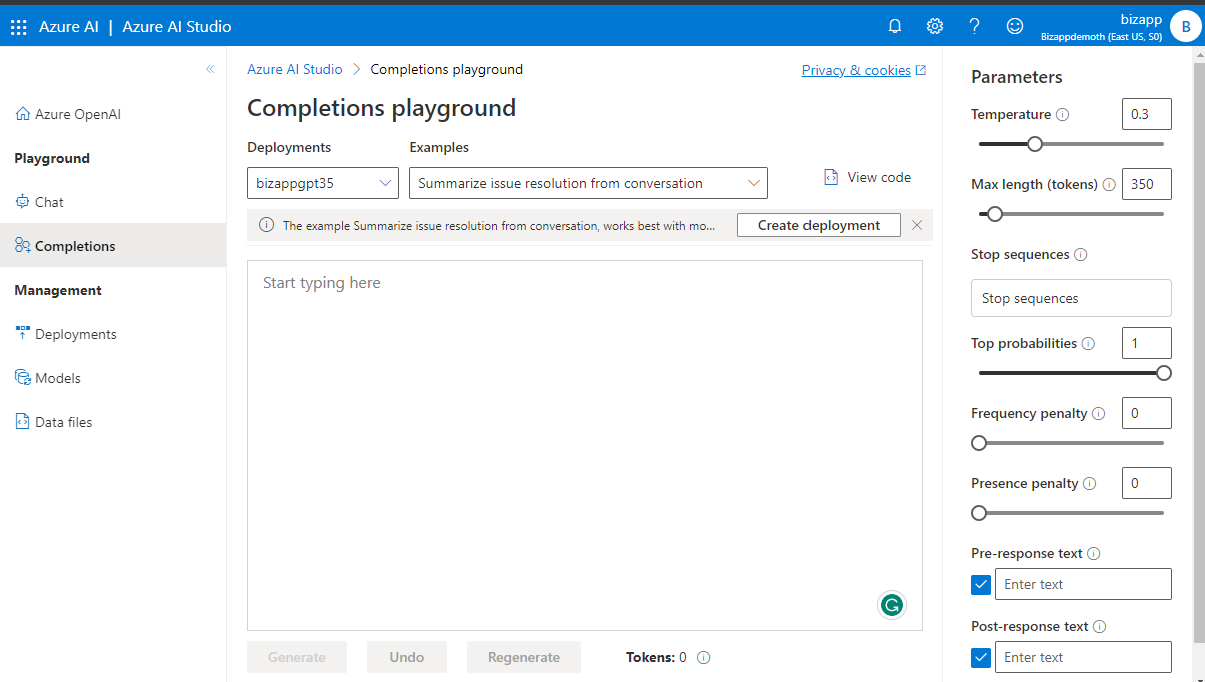
Task: Click the Post-response Enter text field
Action: [x=1083, y=657]
